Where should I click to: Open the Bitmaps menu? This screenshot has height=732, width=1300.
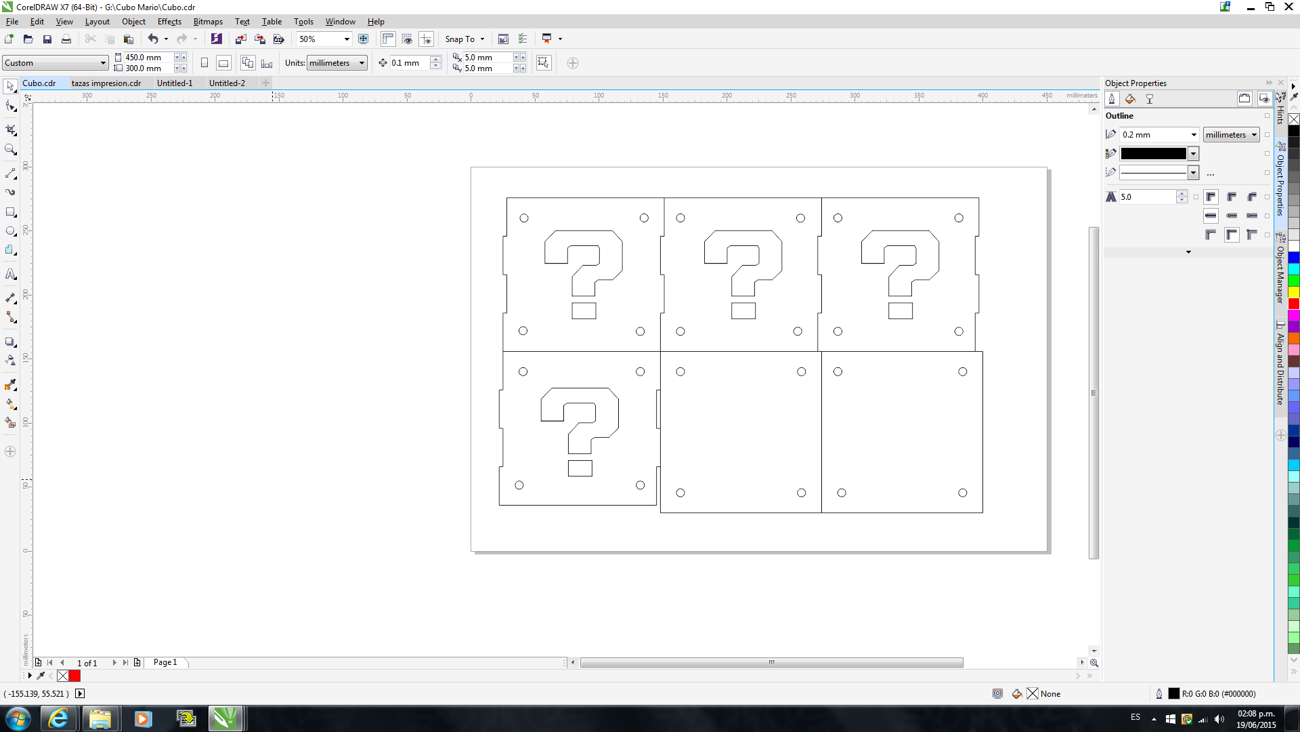pyautogui.click(x=208, y=21)
